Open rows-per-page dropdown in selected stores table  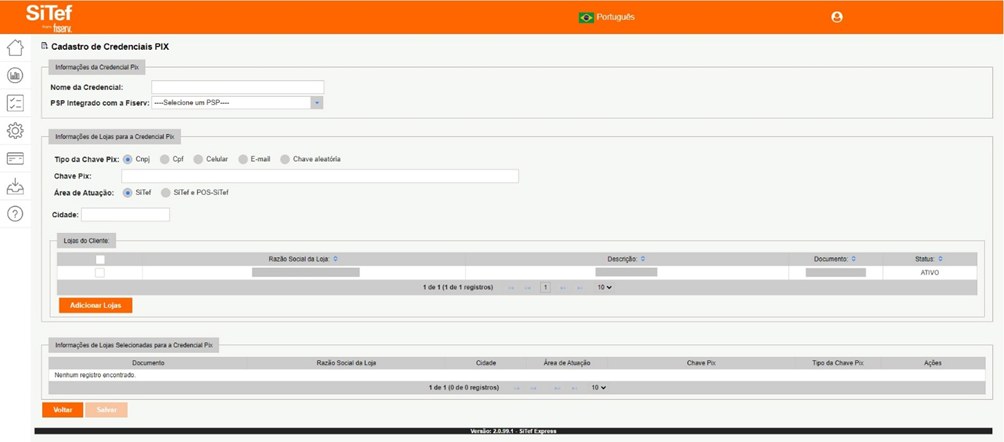[x=598, y=387]
